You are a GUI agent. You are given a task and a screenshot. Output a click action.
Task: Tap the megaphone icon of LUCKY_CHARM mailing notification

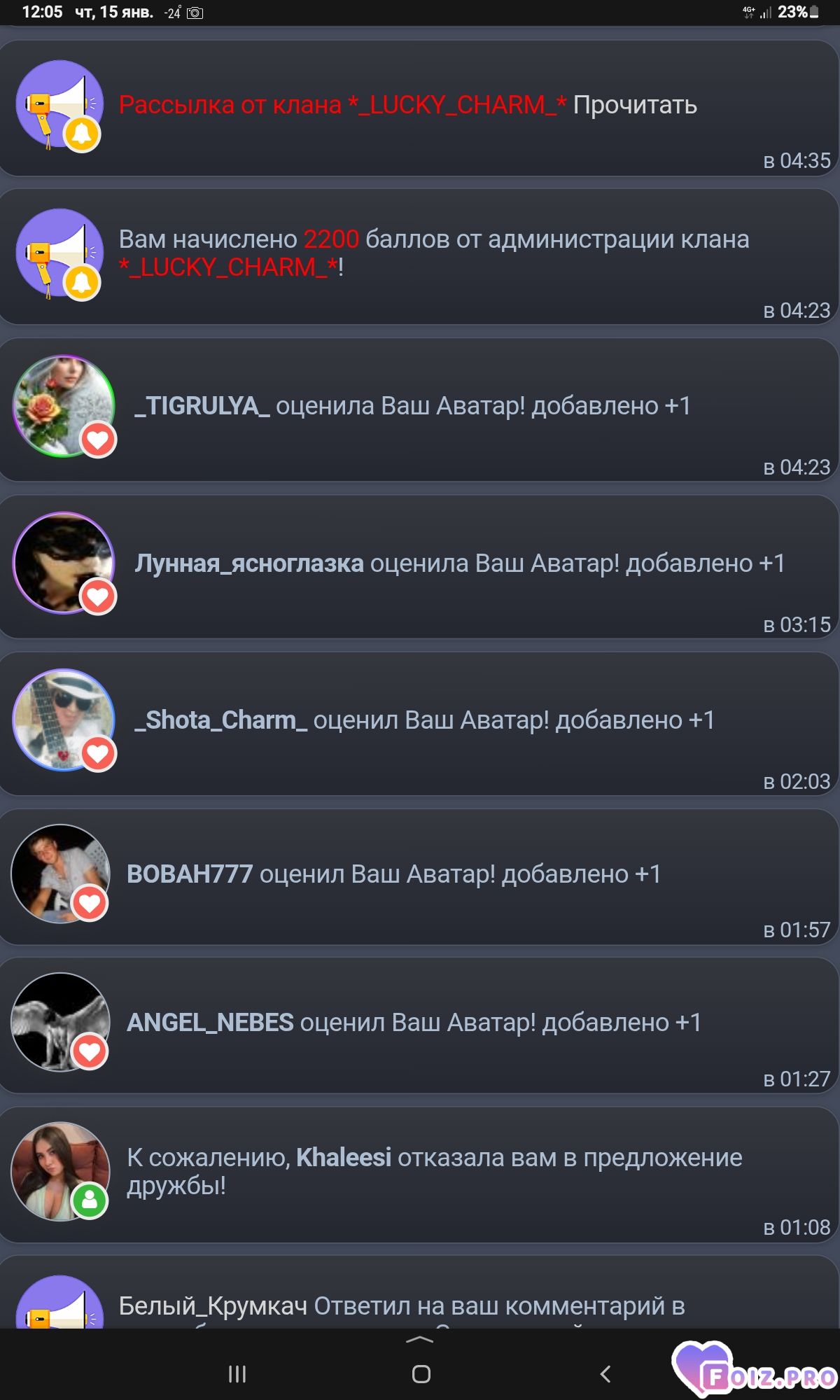coord(59,105)
